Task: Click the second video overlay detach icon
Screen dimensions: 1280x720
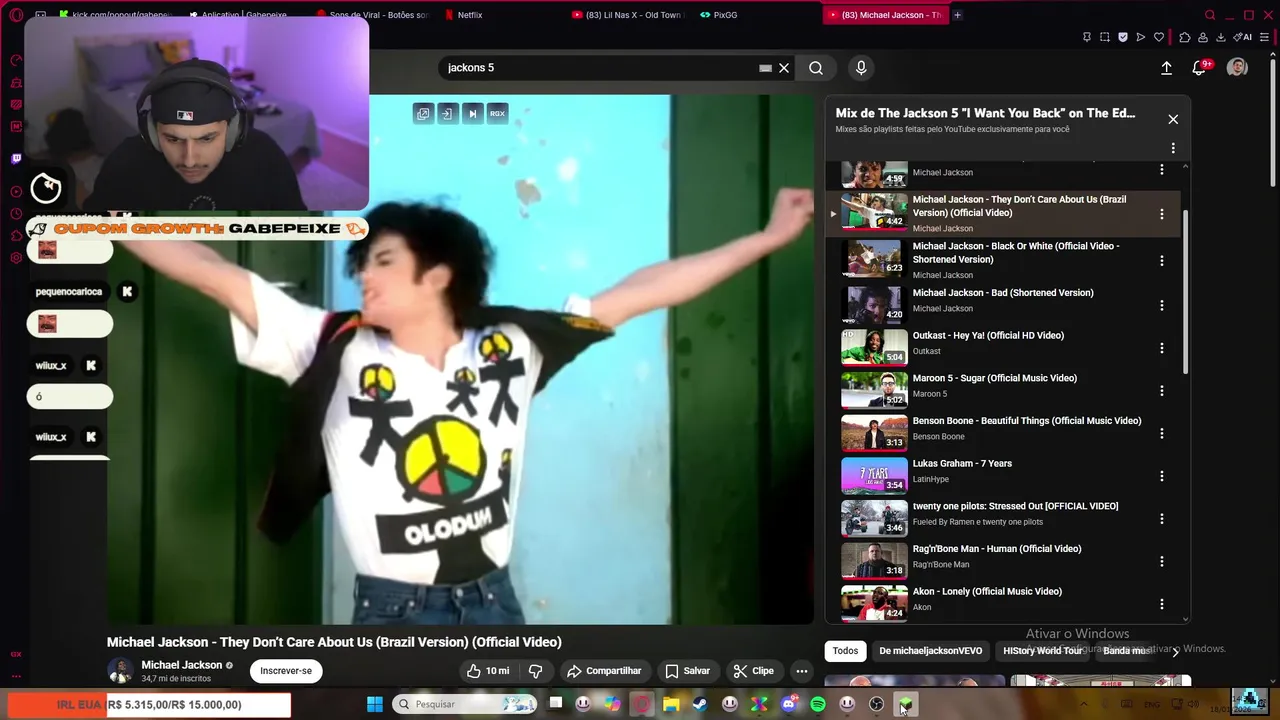Action: pyautogui.click(x=447, y=114)
